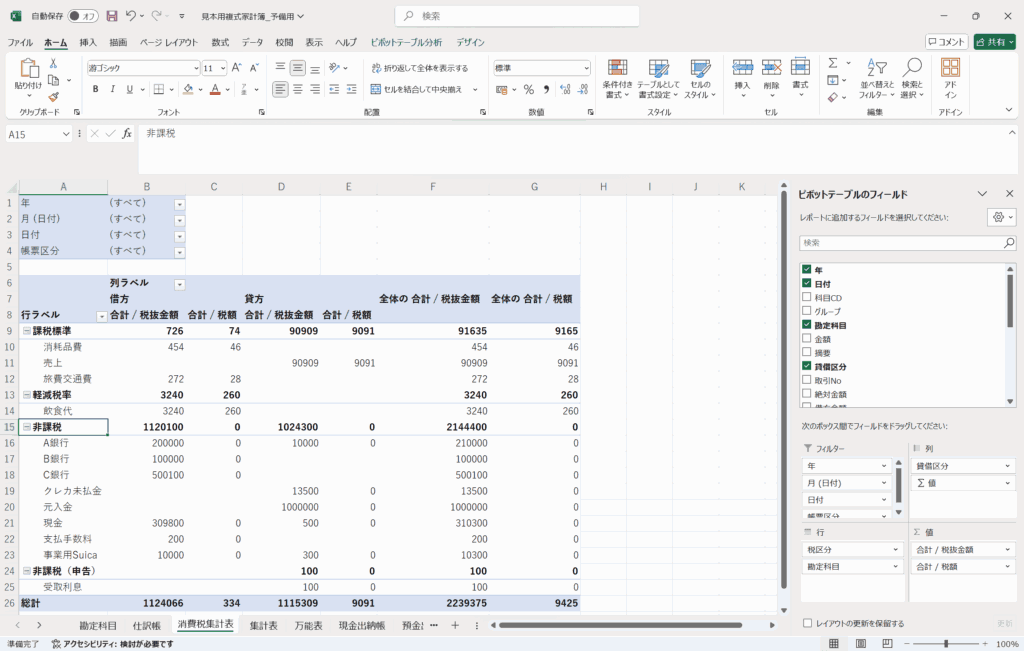Apply underline formatting
Viewport: 1024px width, 651px height.
click(129, 89)
